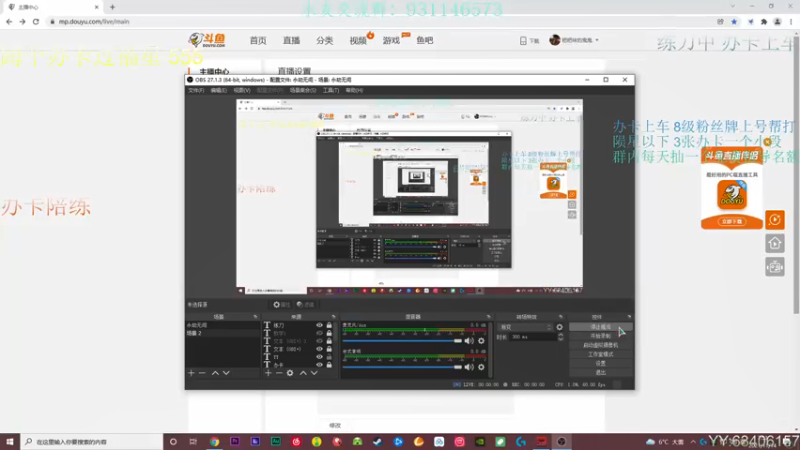Image resolution: width=800 pixels, height=450 pixels.
Task: Open source properties gear under the sources list
Action: point(290,373)
